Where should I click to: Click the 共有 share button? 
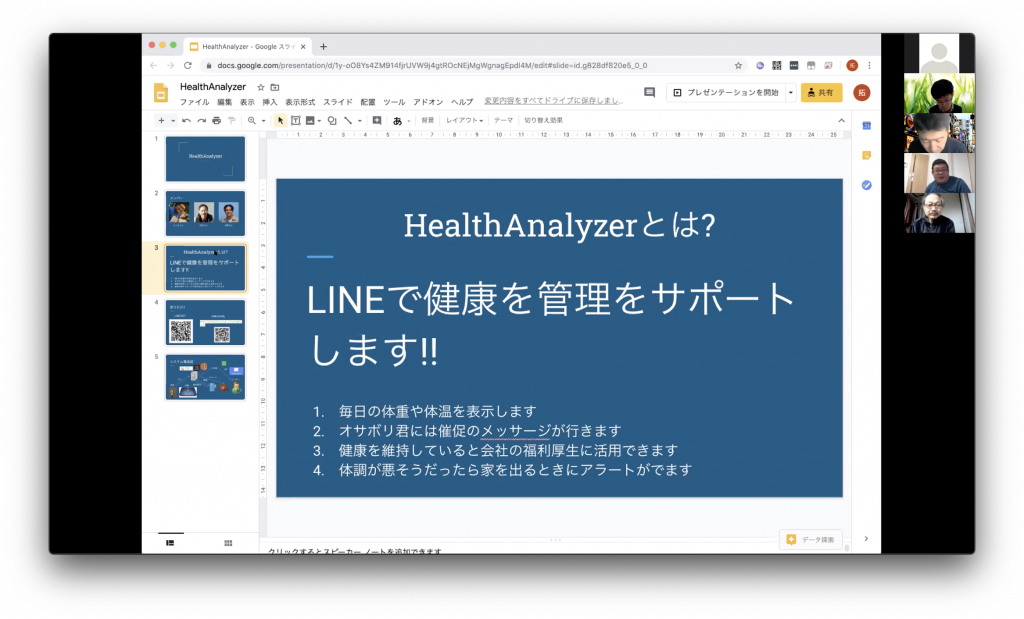pyautogui.click(x=821, y=93)
